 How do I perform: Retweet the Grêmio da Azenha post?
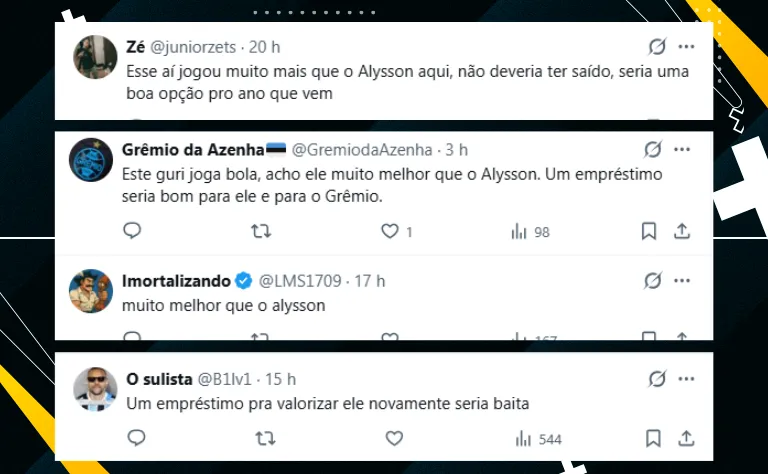[x=261, y=231]
